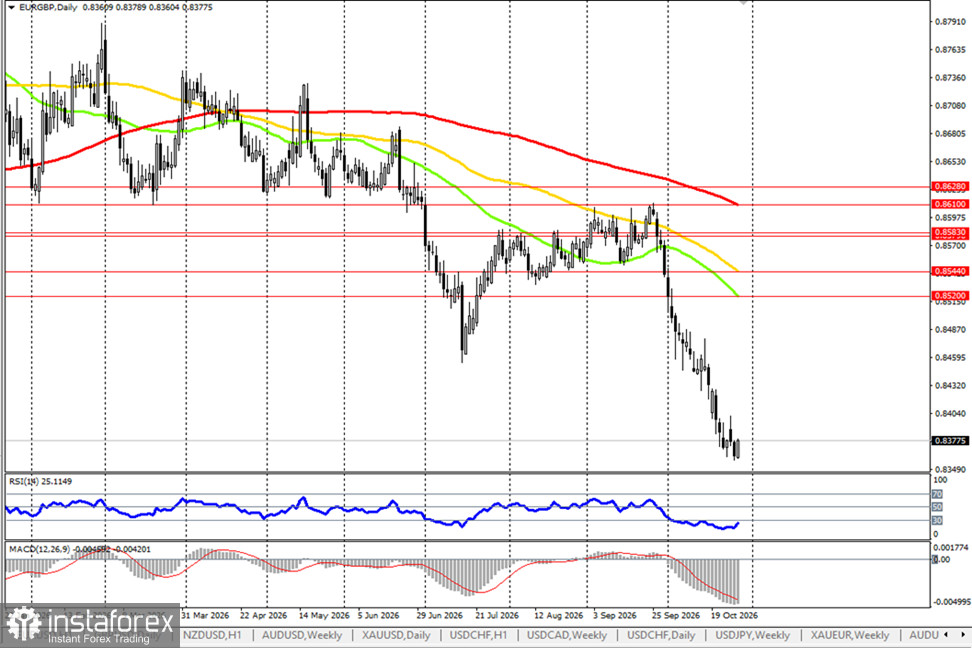972x648 pixels.
Task: Click the 12 Aug 2026 date label
Action: pyautogui.click(x=559, y=615)
